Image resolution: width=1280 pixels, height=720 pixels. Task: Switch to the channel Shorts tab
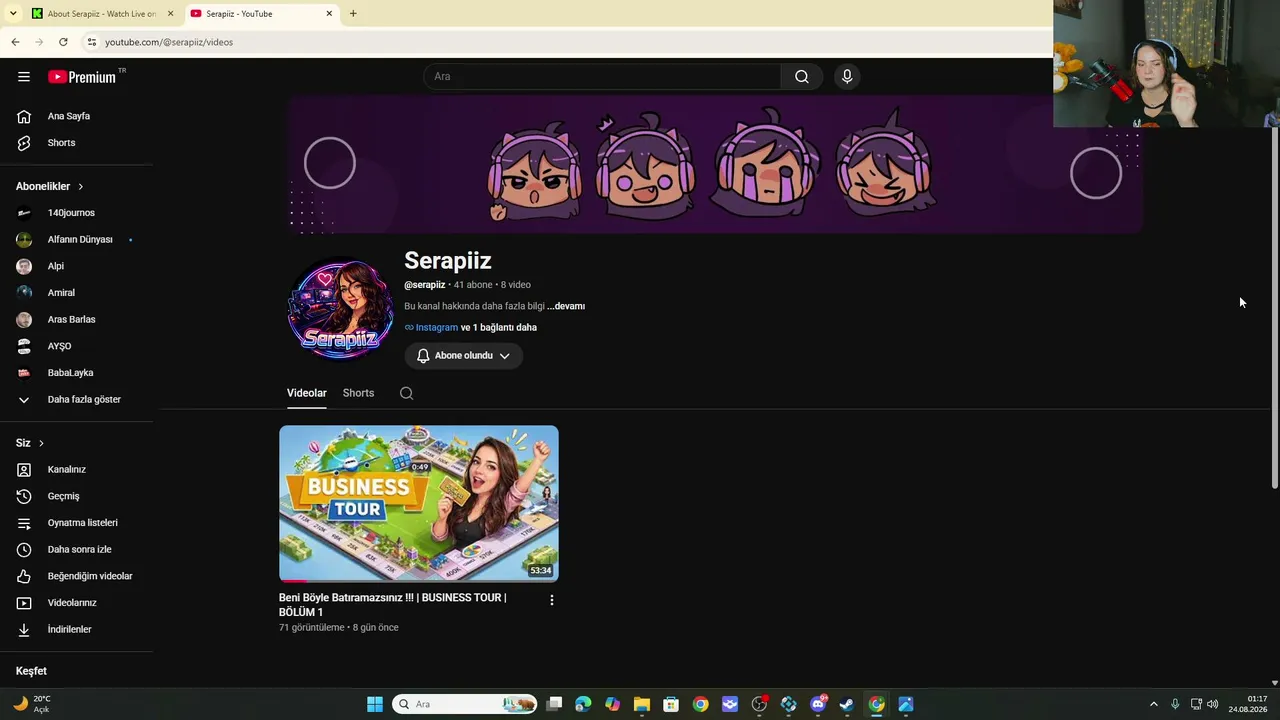pos(358,393)
